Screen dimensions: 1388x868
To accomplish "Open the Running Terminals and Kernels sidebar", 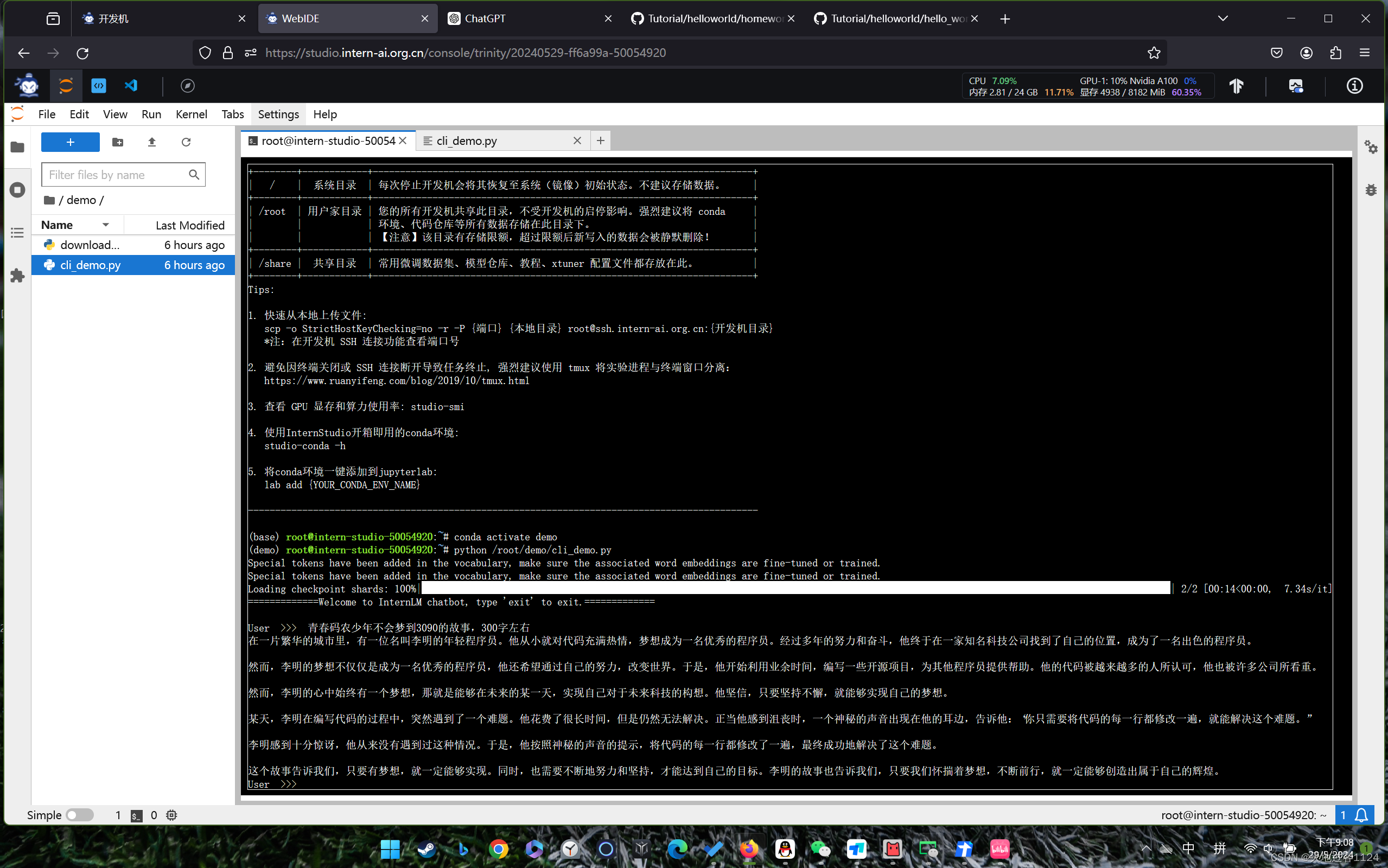I will [17, 189].
